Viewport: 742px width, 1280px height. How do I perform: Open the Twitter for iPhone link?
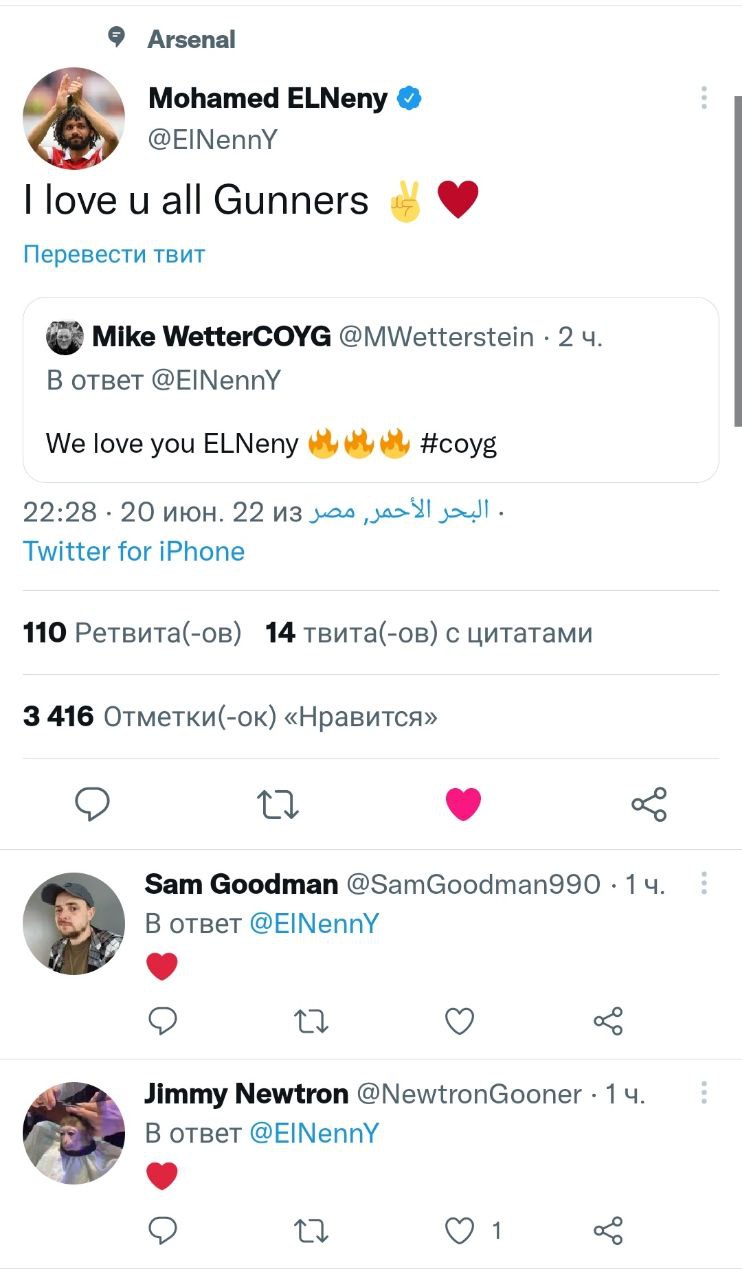point(134,551)
